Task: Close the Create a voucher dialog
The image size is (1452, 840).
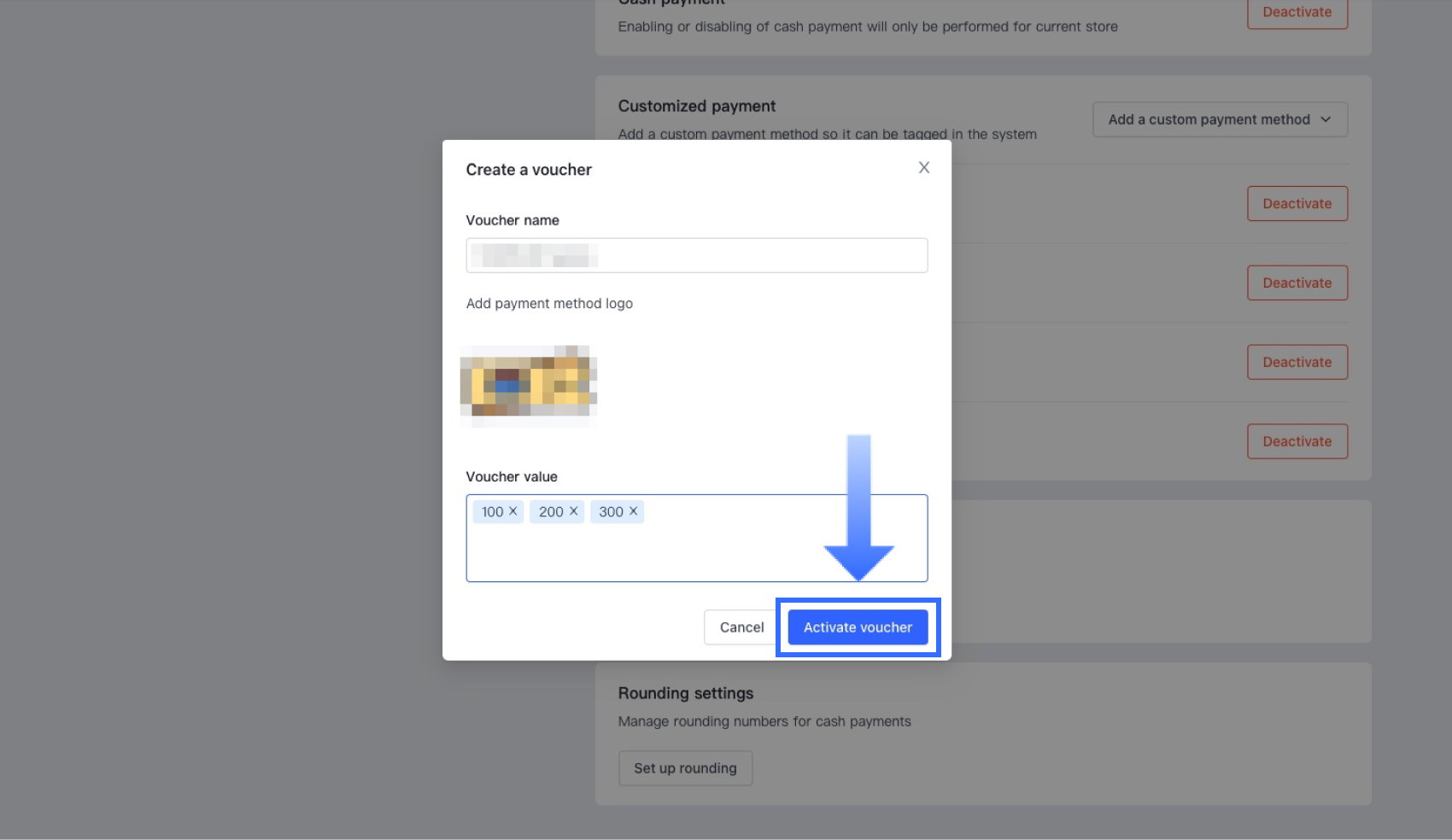Action: [x=923, y=167]
